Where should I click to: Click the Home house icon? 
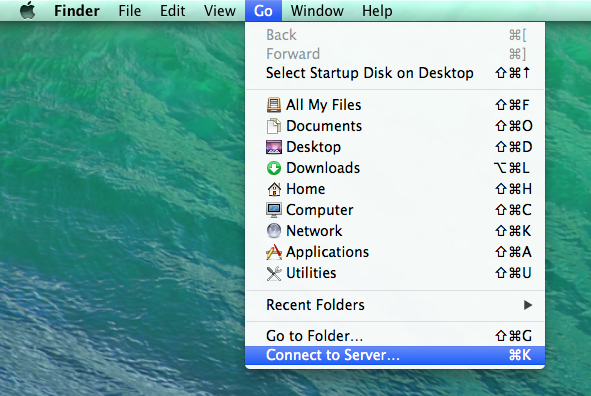pyautogui.click(x=274, y=189)
